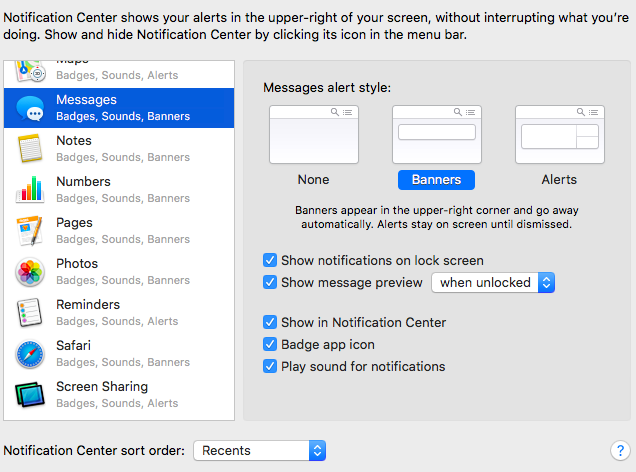Click Numbers subtitle Badges, Sounds, Banners
Screen dimensions: 636x472
pyautogui.click(x=123, y=198)
